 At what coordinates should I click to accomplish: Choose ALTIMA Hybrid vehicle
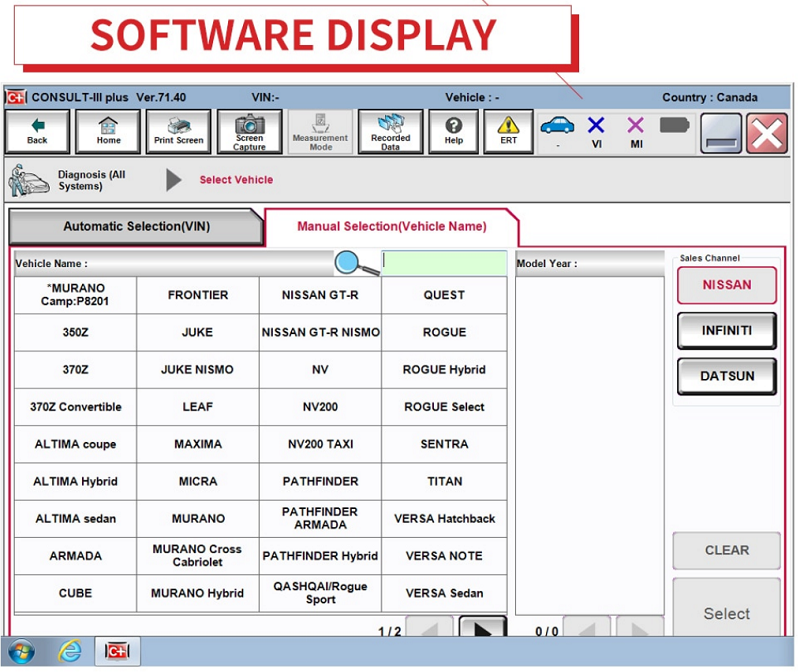click(x=76, y=481)
